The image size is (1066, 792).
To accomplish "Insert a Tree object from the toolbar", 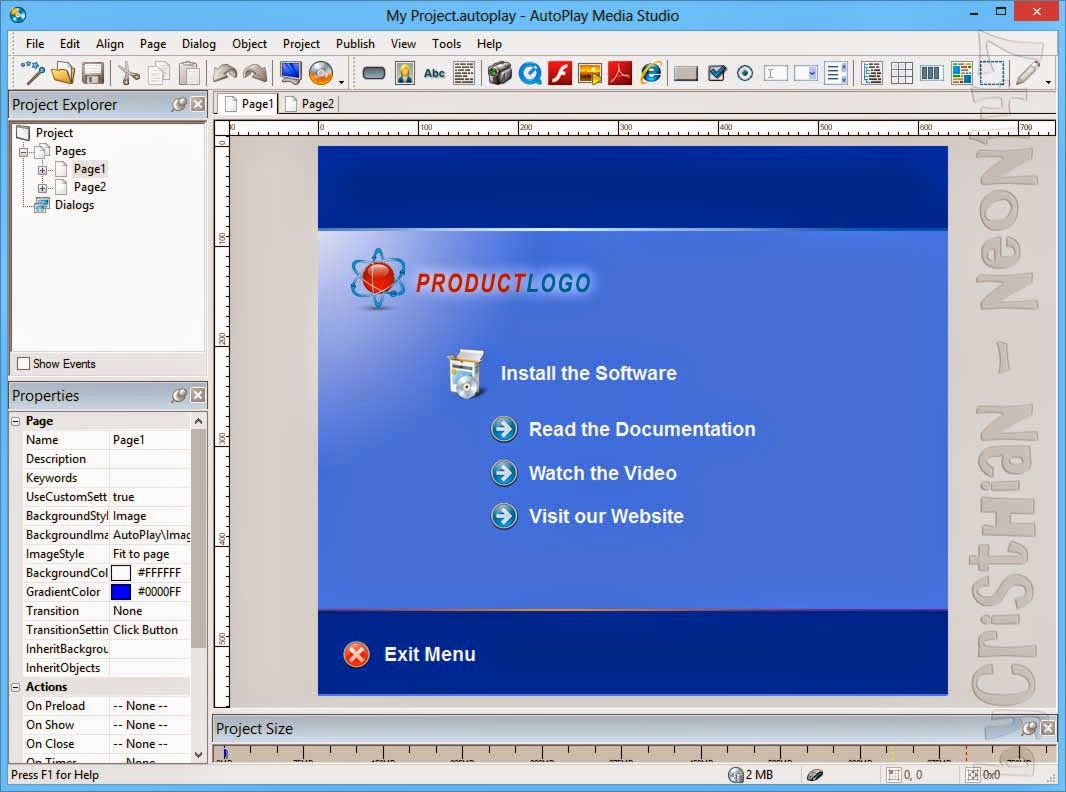I will [872, 73].
